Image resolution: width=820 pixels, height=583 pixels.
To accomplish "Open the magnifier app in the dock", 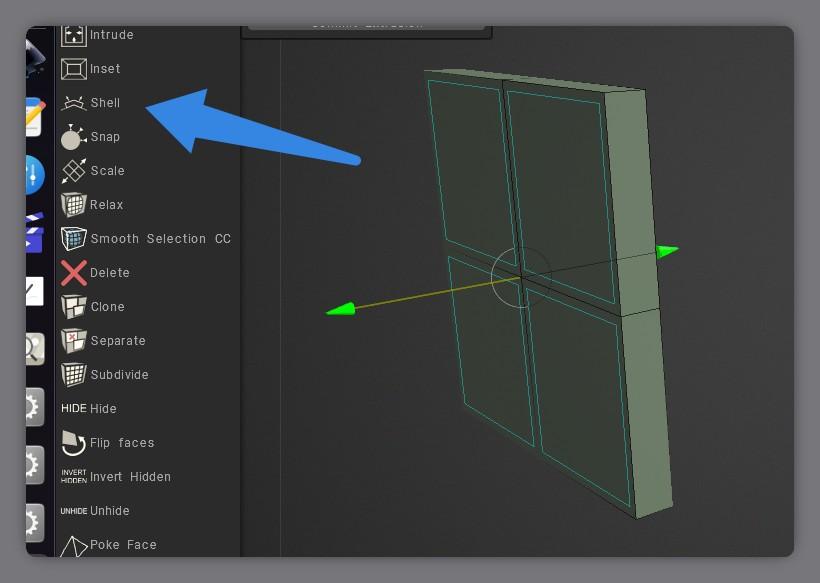I will tap(35, 349).
